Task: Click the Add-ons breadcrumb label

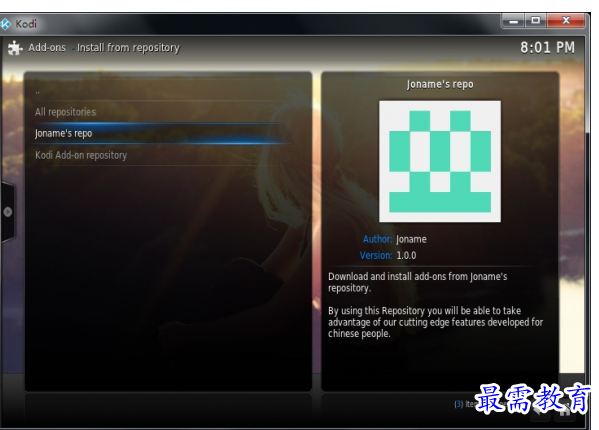Action: pyautogui.click(x=47, y=47)
